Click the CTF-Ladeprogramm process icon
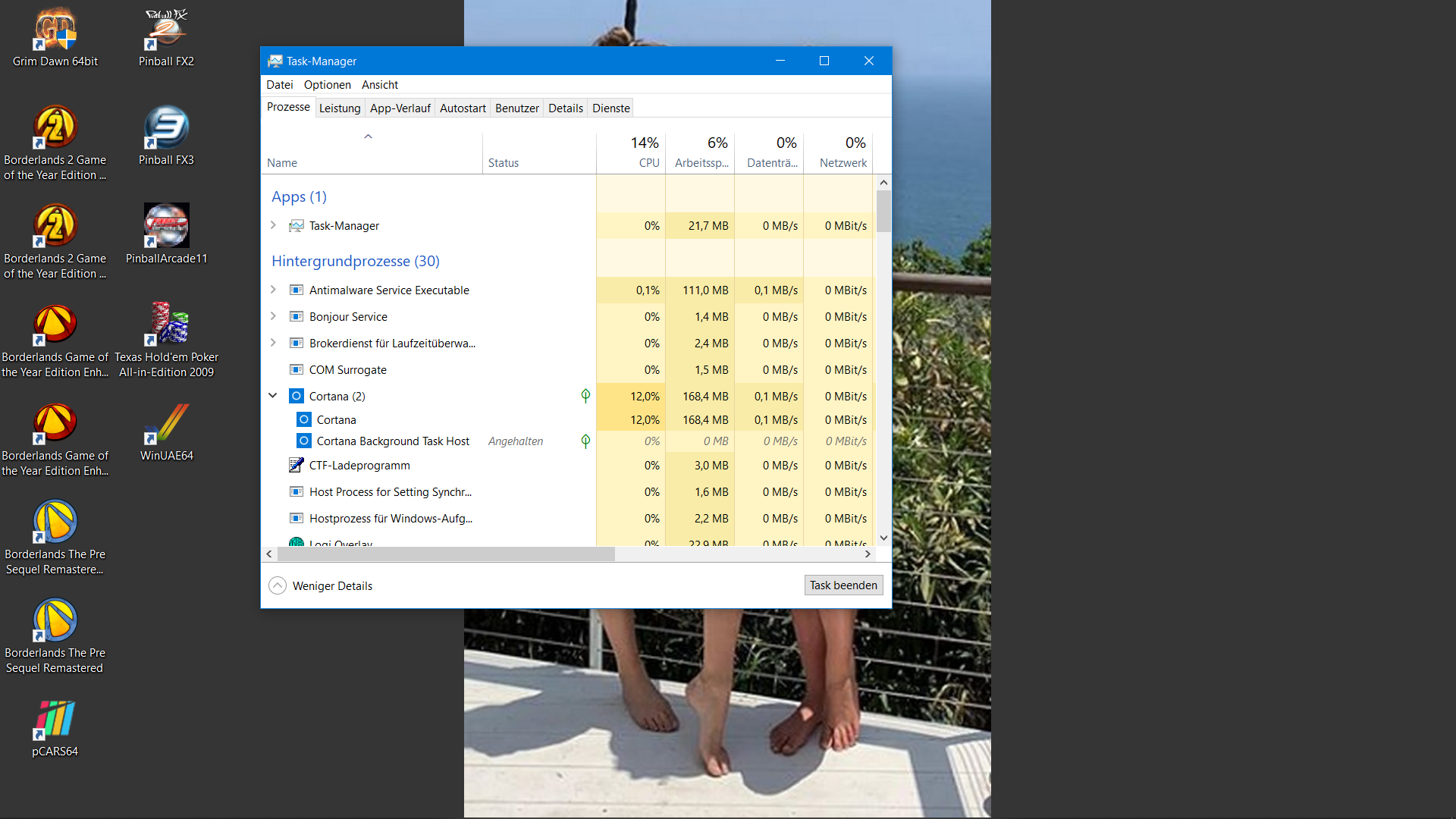The height and width of the screenshot is (819, 1456). point(297,465)
